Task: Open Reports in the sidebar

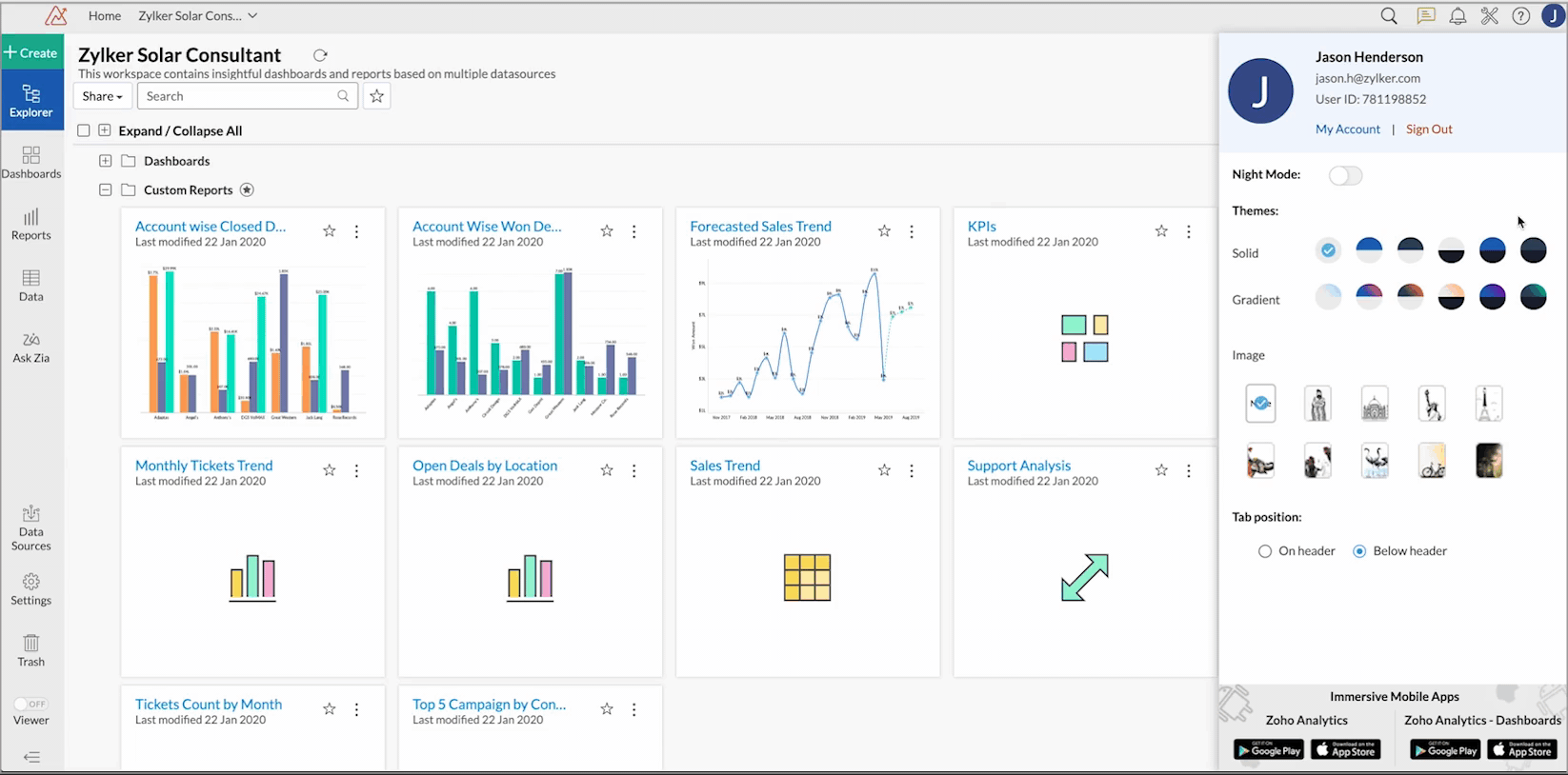Action: point(31,225)
